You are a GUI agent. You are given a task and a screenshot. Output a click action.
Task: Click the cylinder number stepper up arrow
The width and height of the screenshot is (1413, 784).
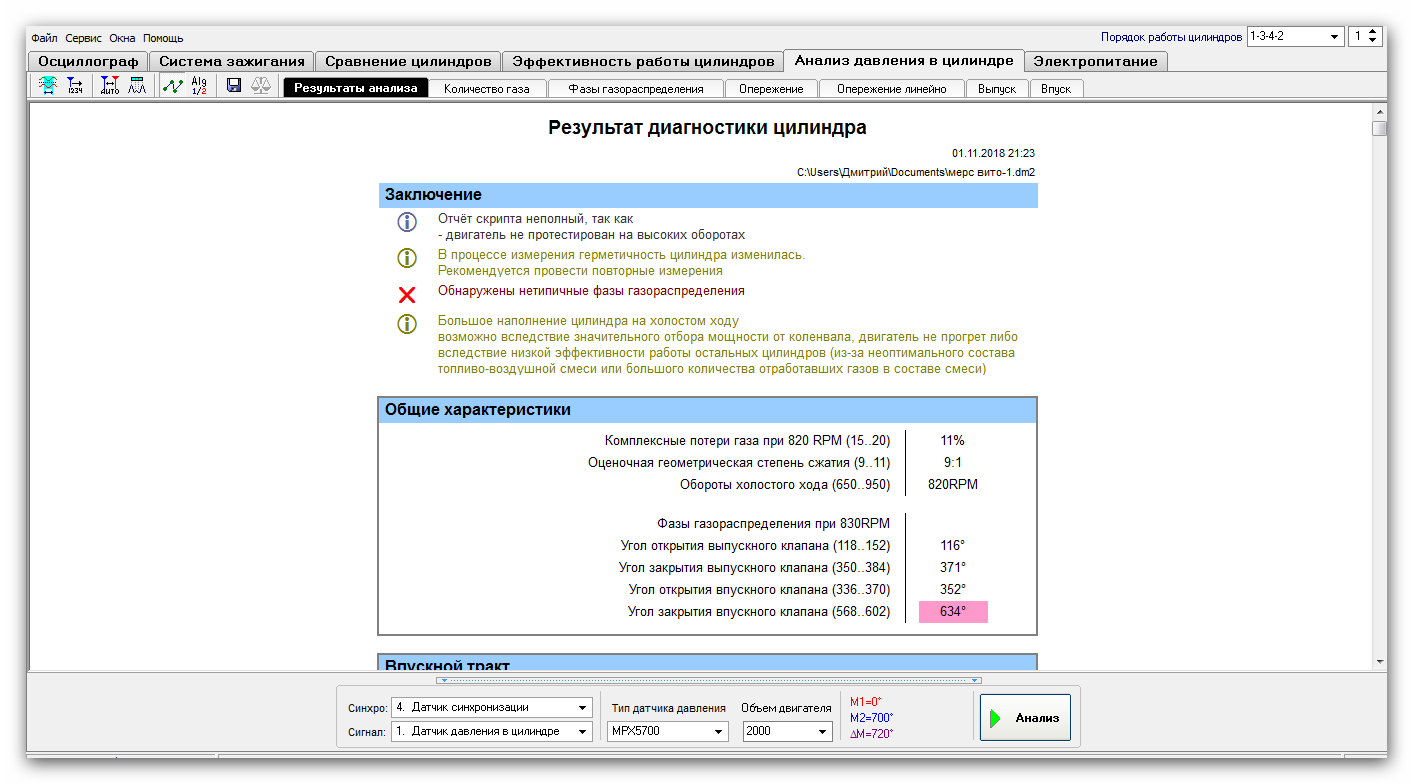pyautogui.click(x=1373, y=32)
